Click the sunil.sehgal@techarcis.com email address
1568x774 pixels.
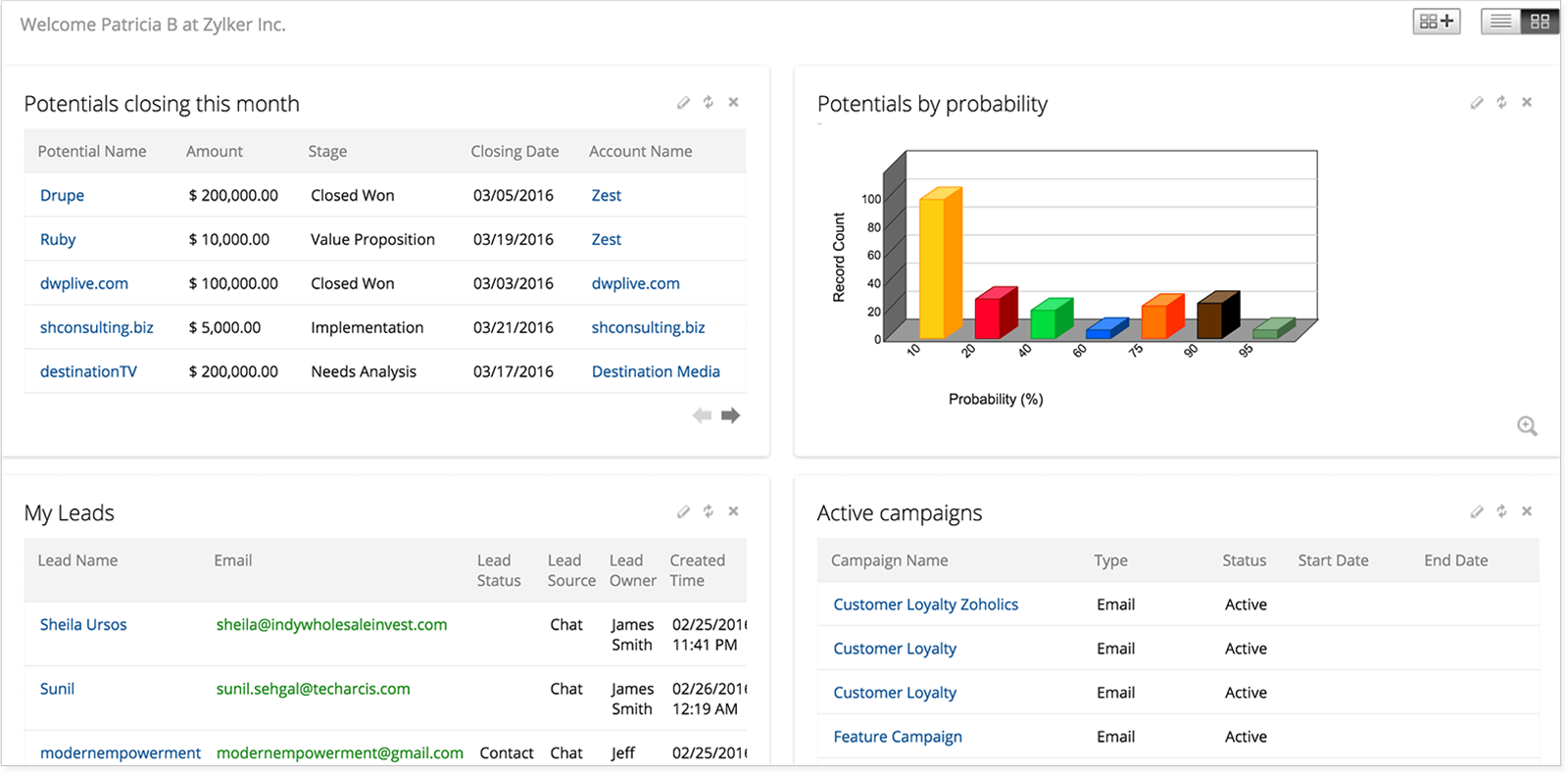point(313,689)
